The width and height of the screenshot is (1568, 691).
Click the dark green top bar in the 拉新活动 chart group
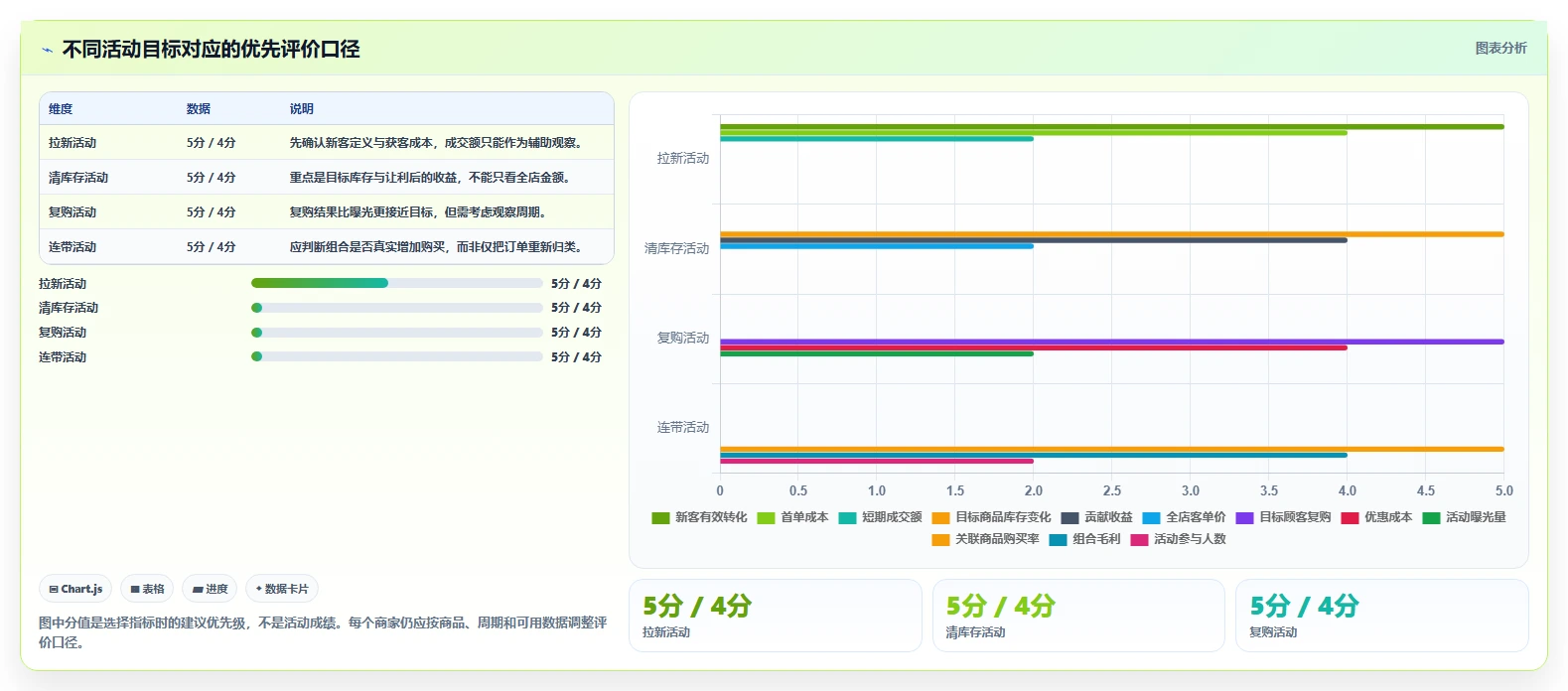tap(1112, 126)
